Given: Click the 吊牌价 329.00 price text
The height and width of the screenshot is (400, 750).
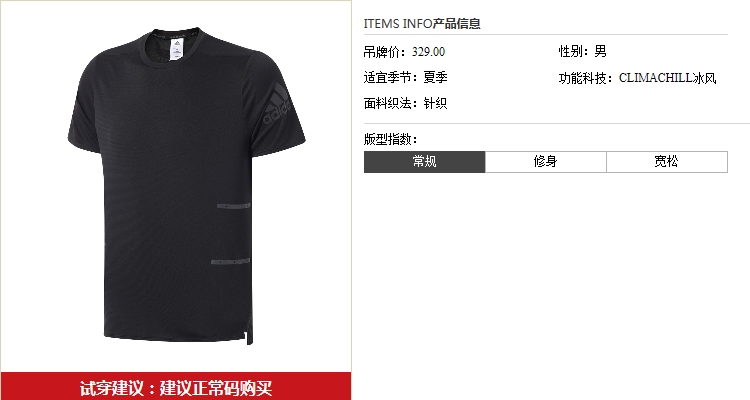Looking at the screenshot, I should click(404, 52).
